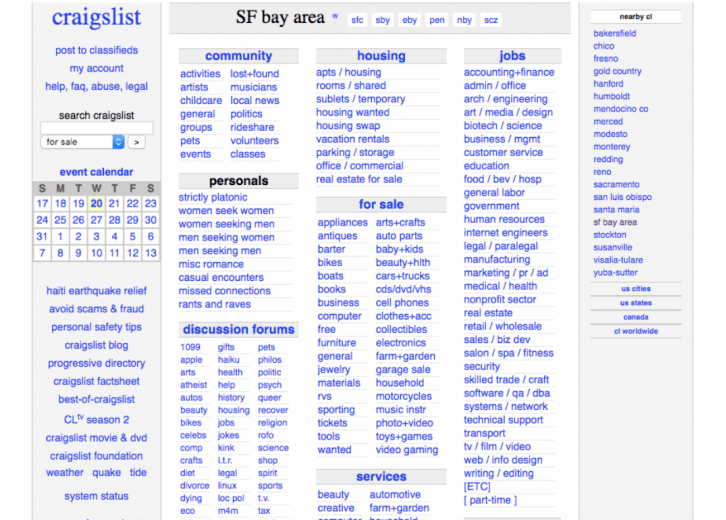Select the 'scz' subarea tab

(x=491, y=20)
